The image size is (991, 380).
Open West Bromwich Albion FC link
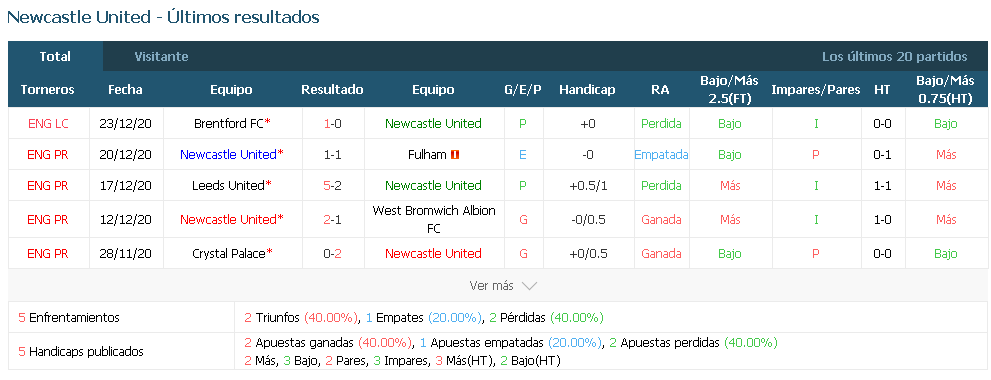[434, 219]
